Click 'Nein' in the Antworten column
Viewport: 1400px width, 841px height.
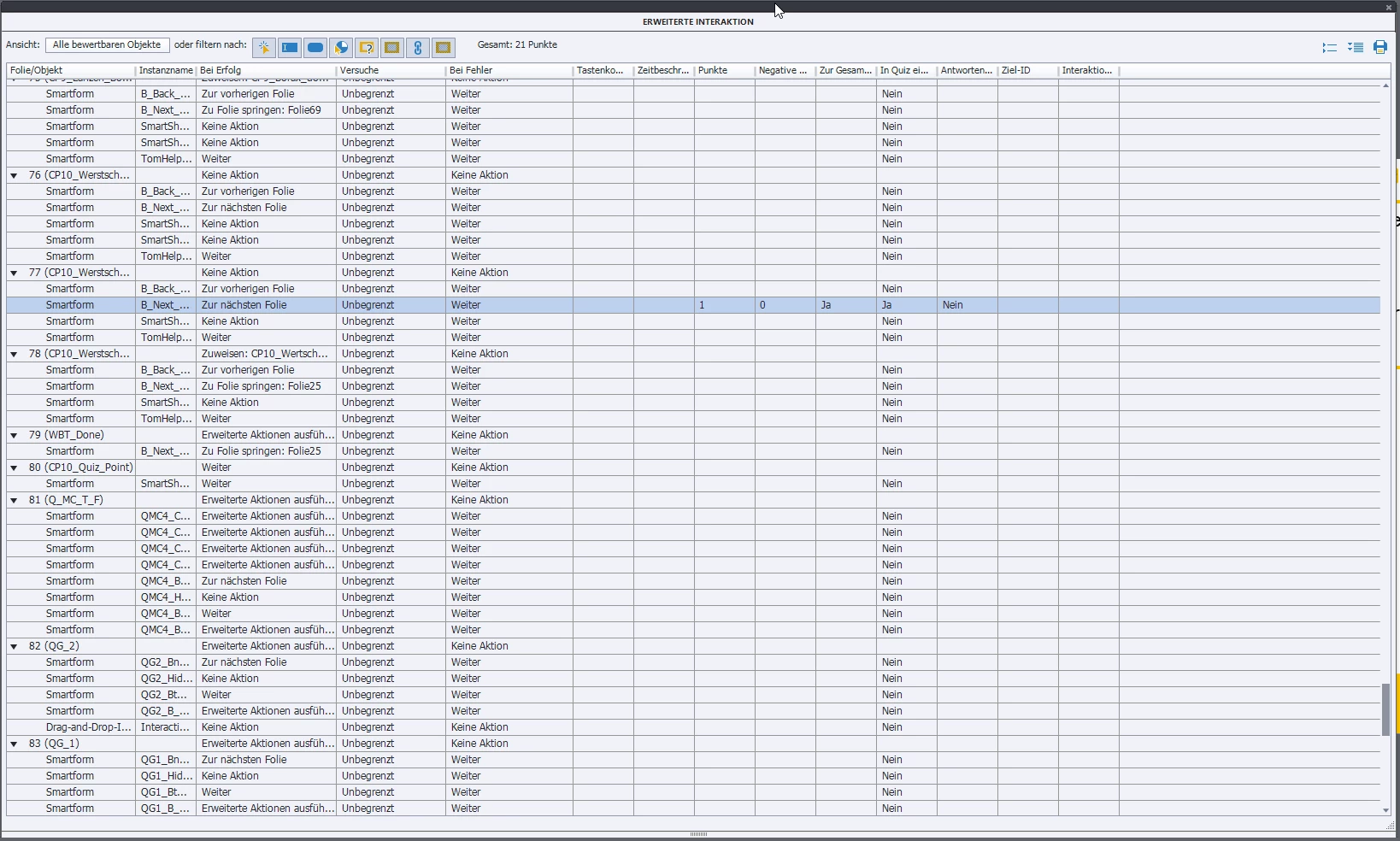tap(967, 305)
